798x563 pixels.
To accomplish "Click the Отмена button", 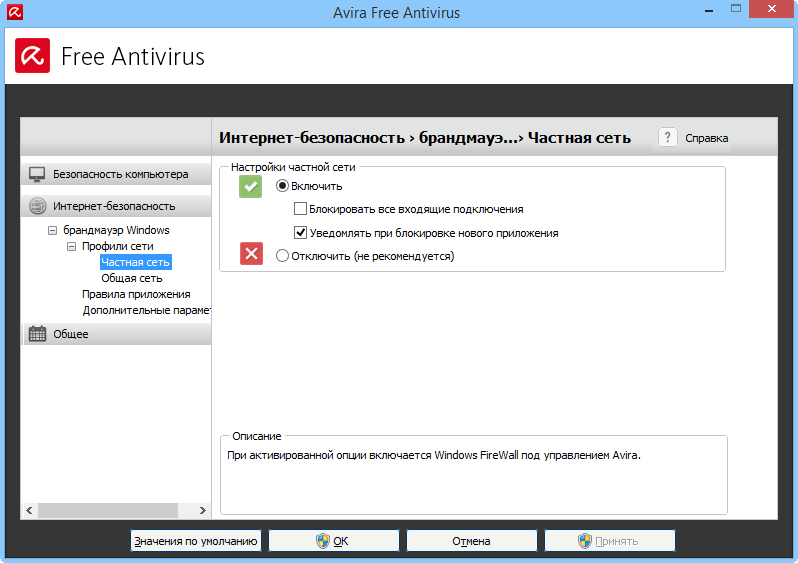I will 472,541.
